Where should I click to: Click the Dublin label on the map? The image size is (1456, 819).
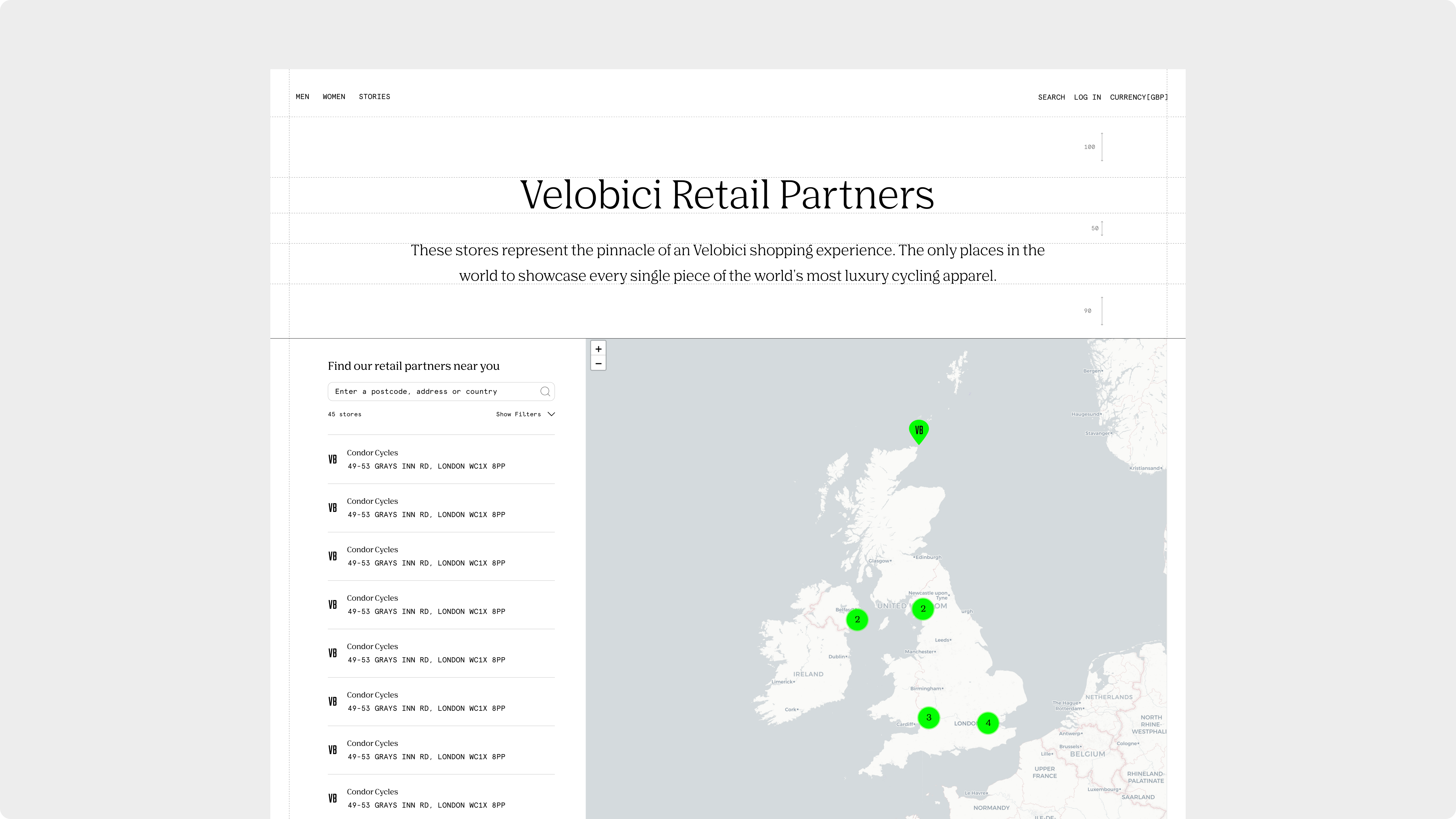pos(838,657)
